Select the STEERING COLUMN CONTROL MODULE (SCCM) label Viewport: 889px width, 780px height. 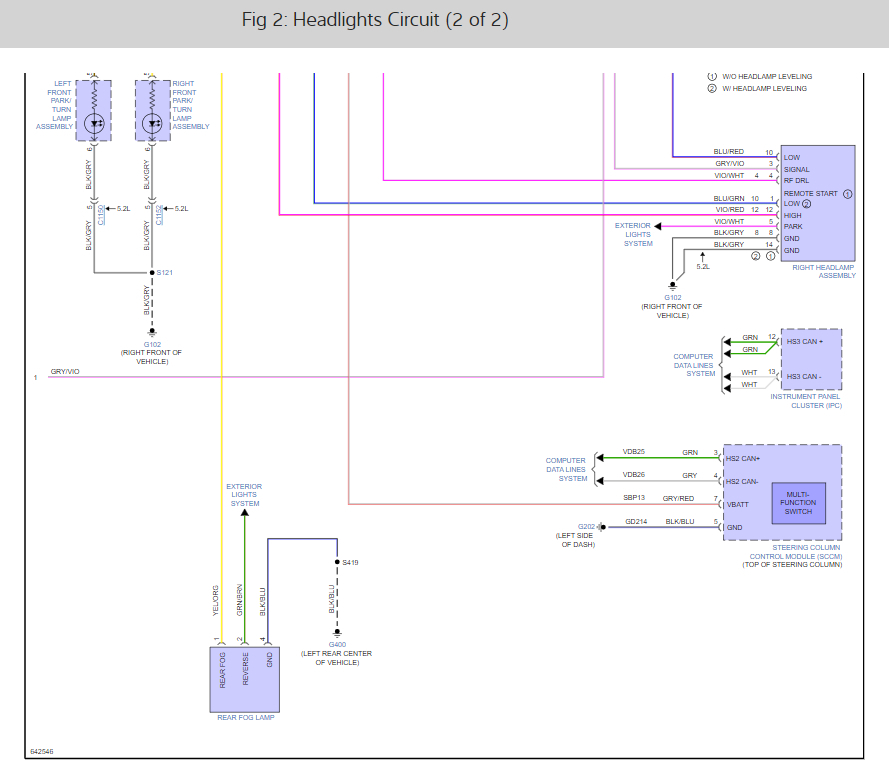[795, 552]
